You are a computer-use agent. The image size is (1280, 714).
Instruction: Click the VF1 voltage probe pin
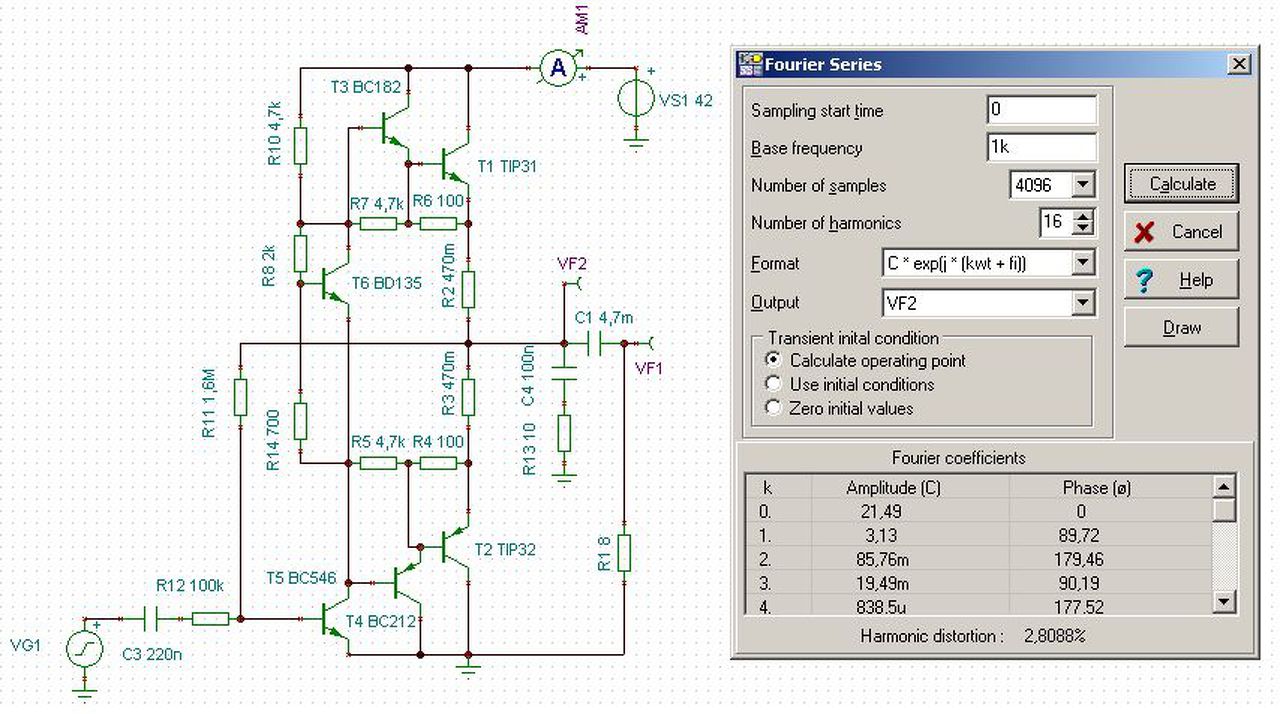click(x=645, y=343)
